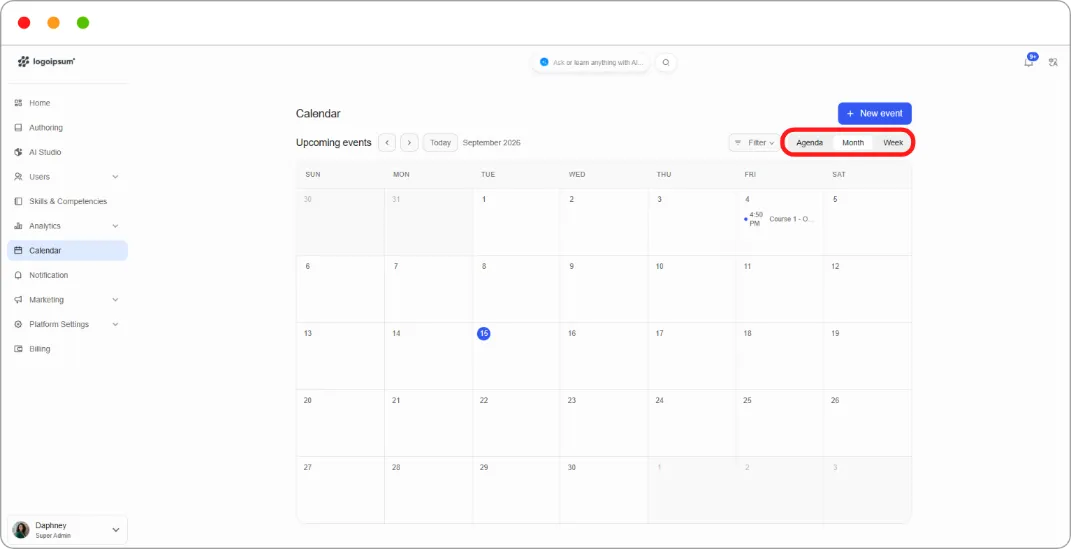
Task: Click the Analytics bar chart icon
Action: [18, 226]
